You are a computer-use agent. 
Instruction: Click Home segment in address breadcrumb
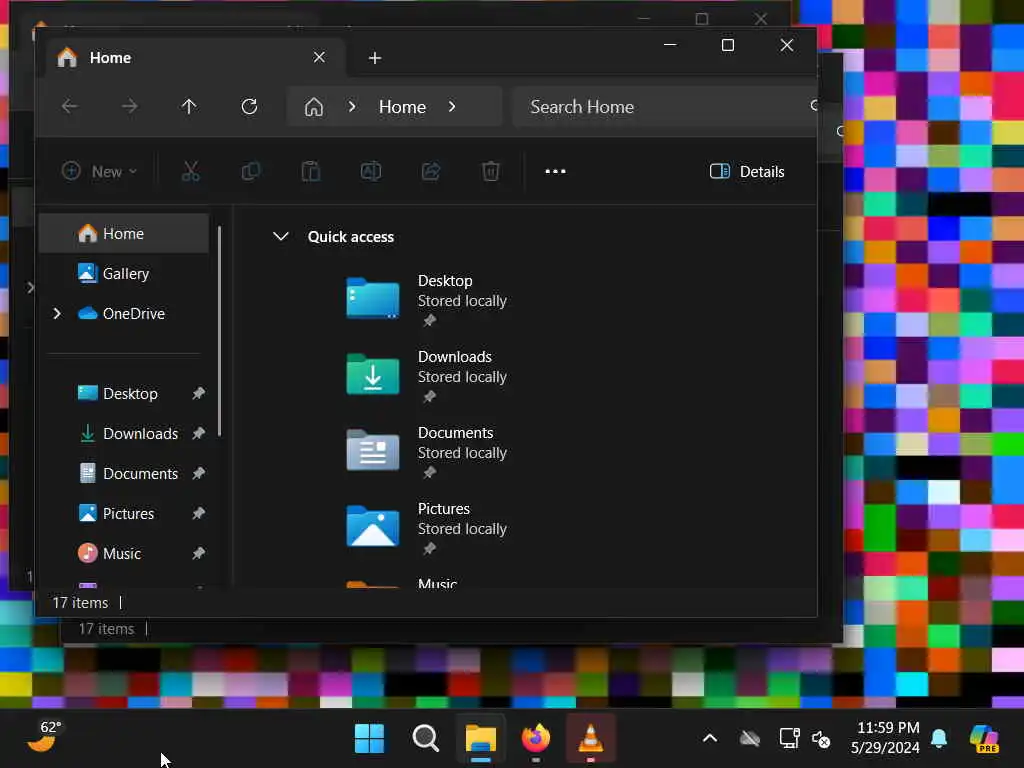tap(402, 106)
